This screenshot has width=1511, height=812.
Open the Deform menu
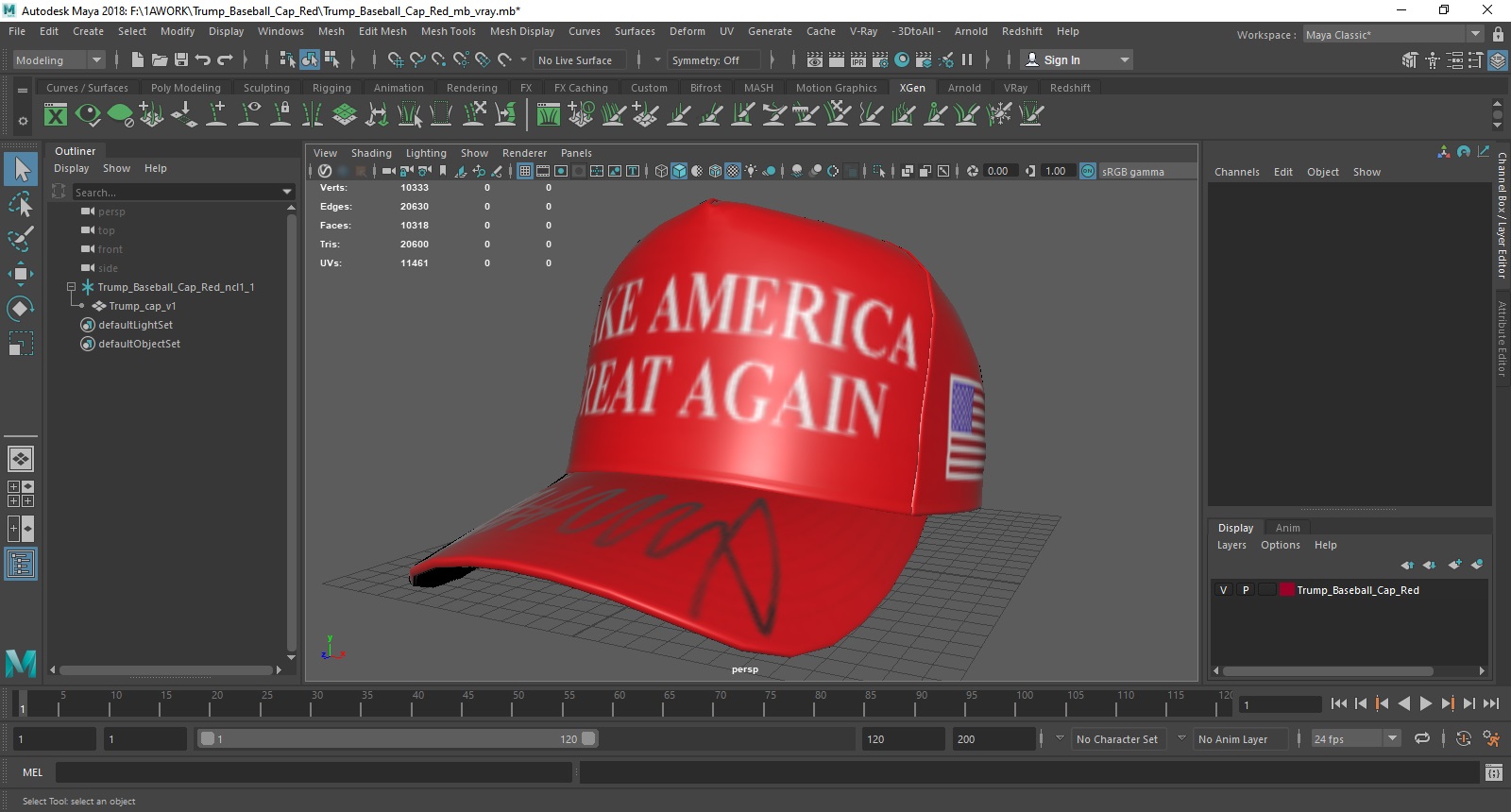click(687, 31)
